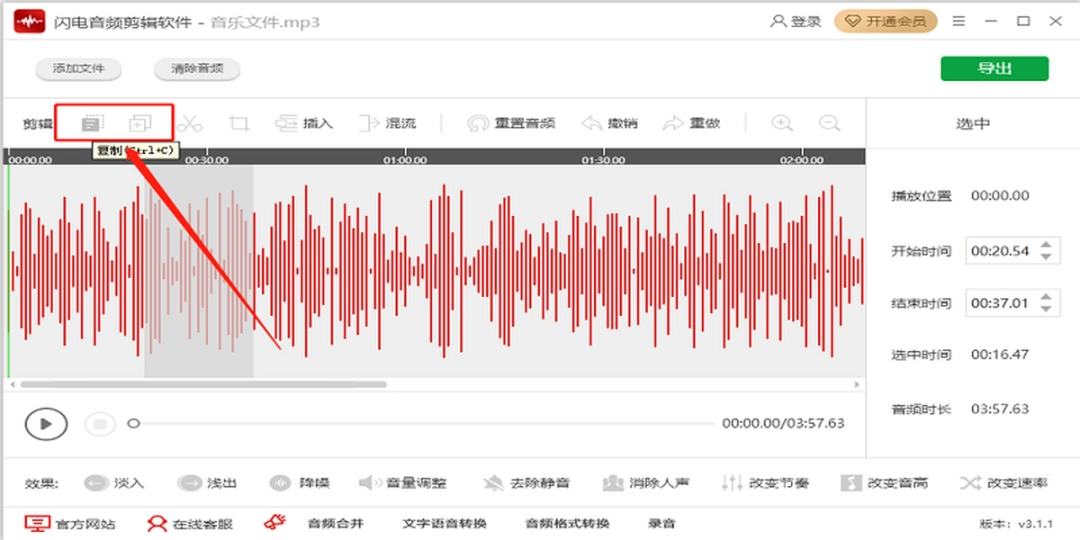Viewport: 1080px width, 540px height.
Task: Open 改变速率 speed change effect
Action: coord(1004,483)
